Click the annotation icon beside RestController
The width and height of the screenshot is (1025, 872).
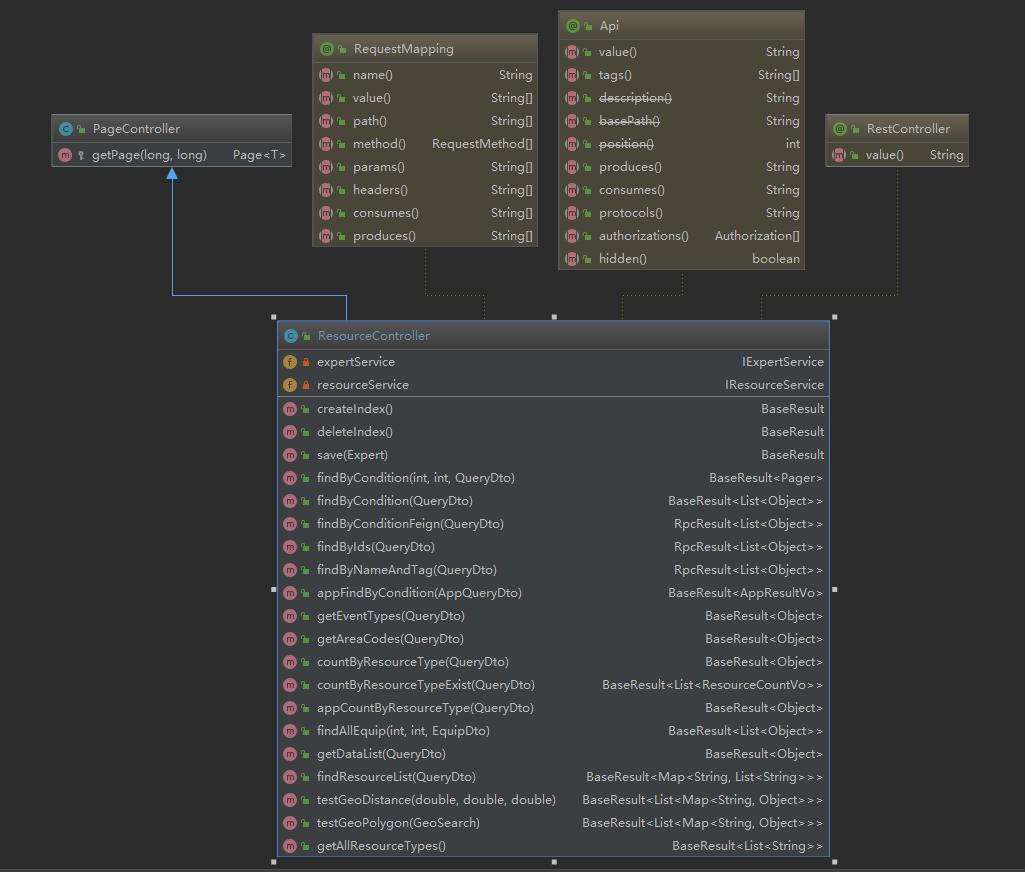(x=840, y=128)
